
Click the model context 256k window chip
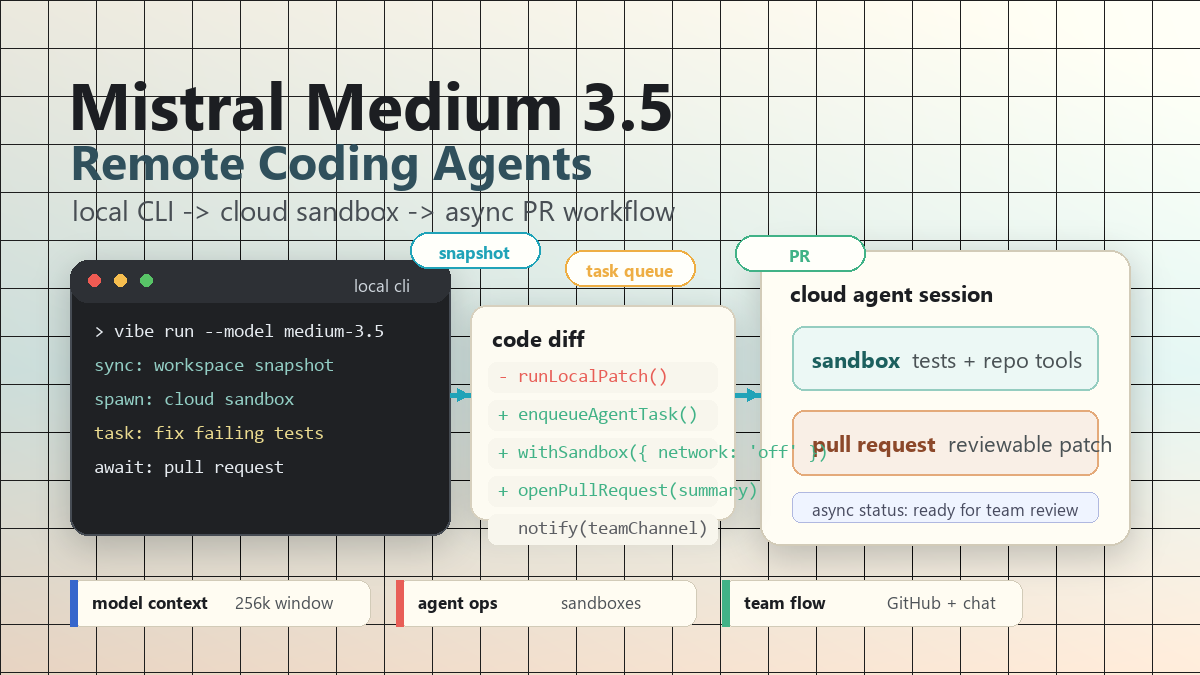click(x=220, y=603)
